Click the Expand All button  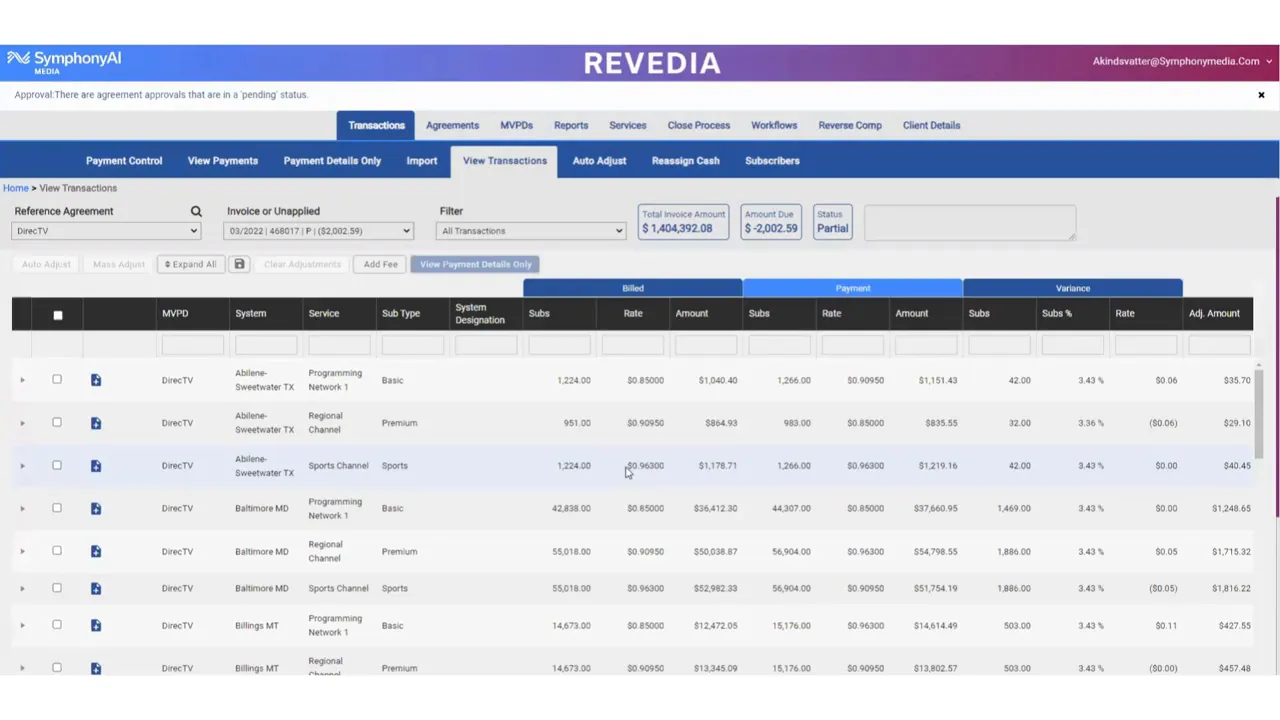[x=190, y=264]
